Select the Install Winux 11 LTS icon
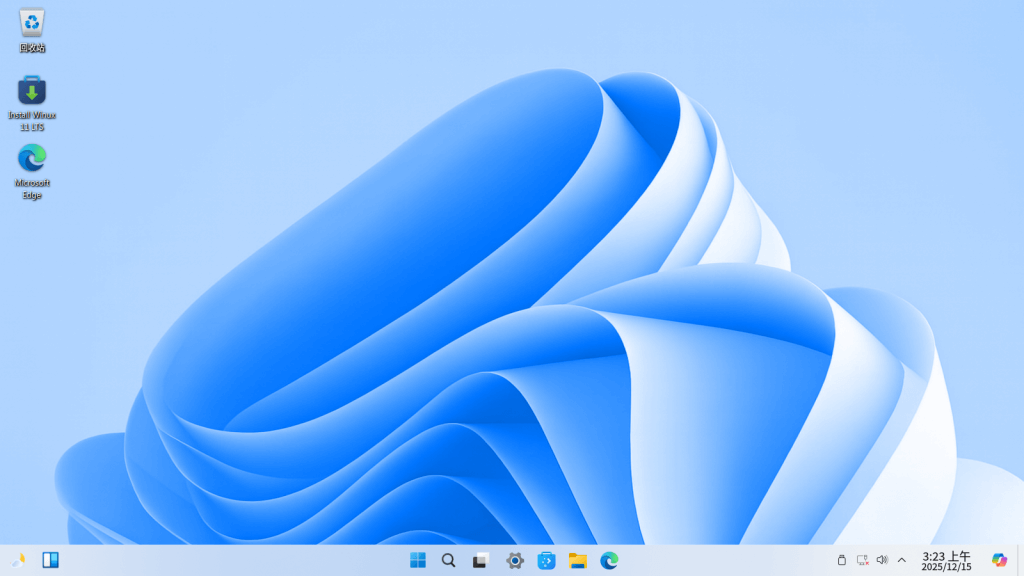Image resolution: width=1024 pixels, height=576 pixels. [x=31, y=104]
